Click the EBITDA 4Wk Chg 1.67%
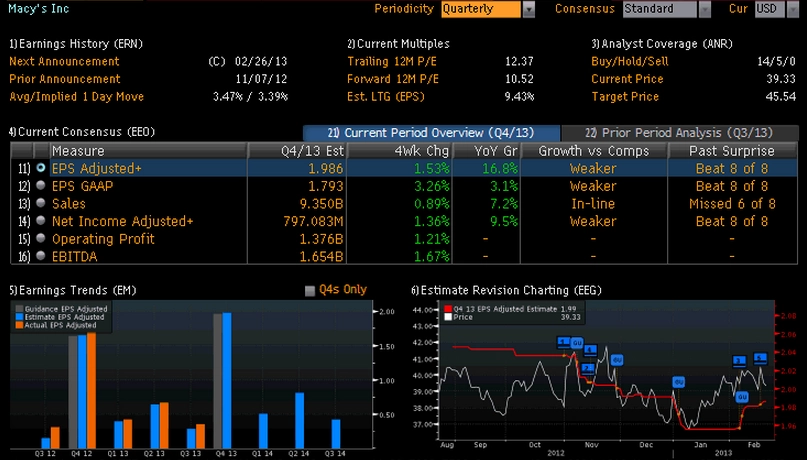The image size is (807, 460). point(432,256)
